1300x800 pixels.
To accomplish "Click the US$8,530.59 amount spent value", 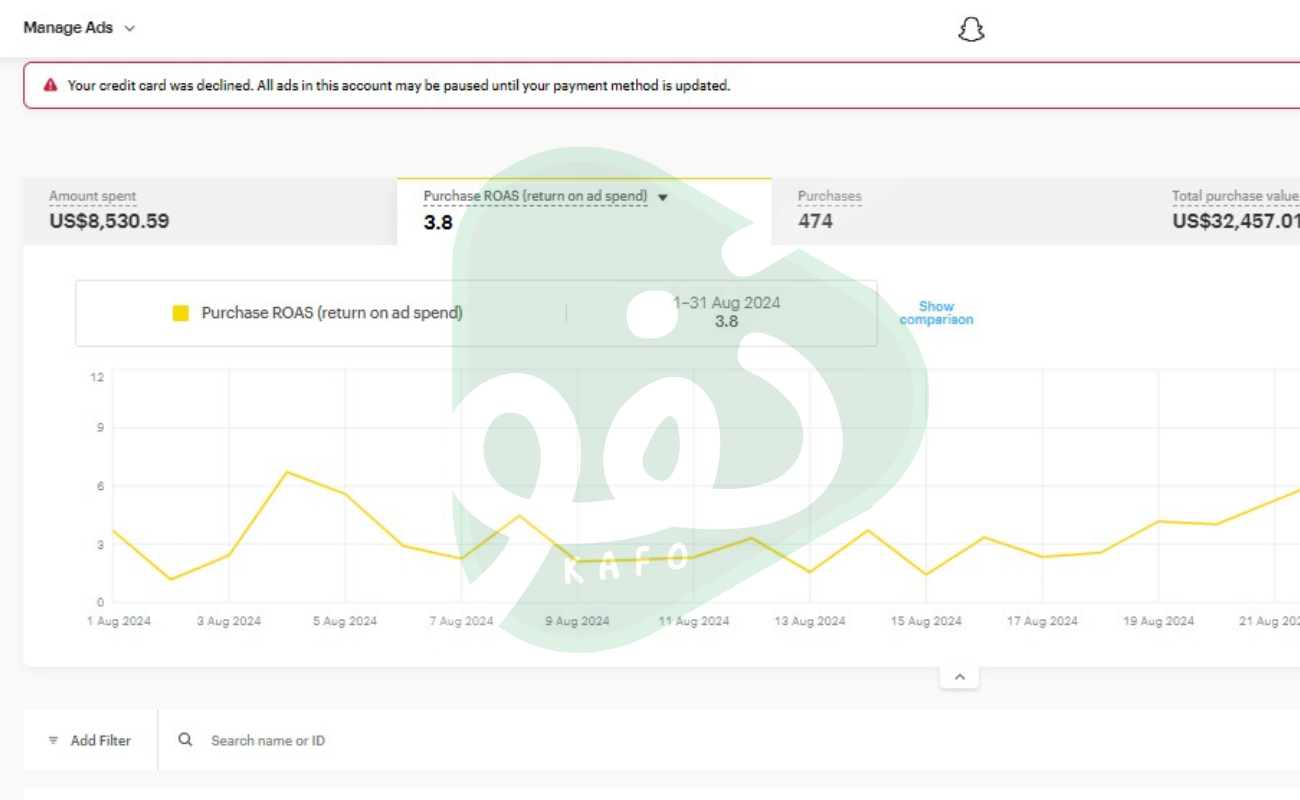I will tap(109, 221).
